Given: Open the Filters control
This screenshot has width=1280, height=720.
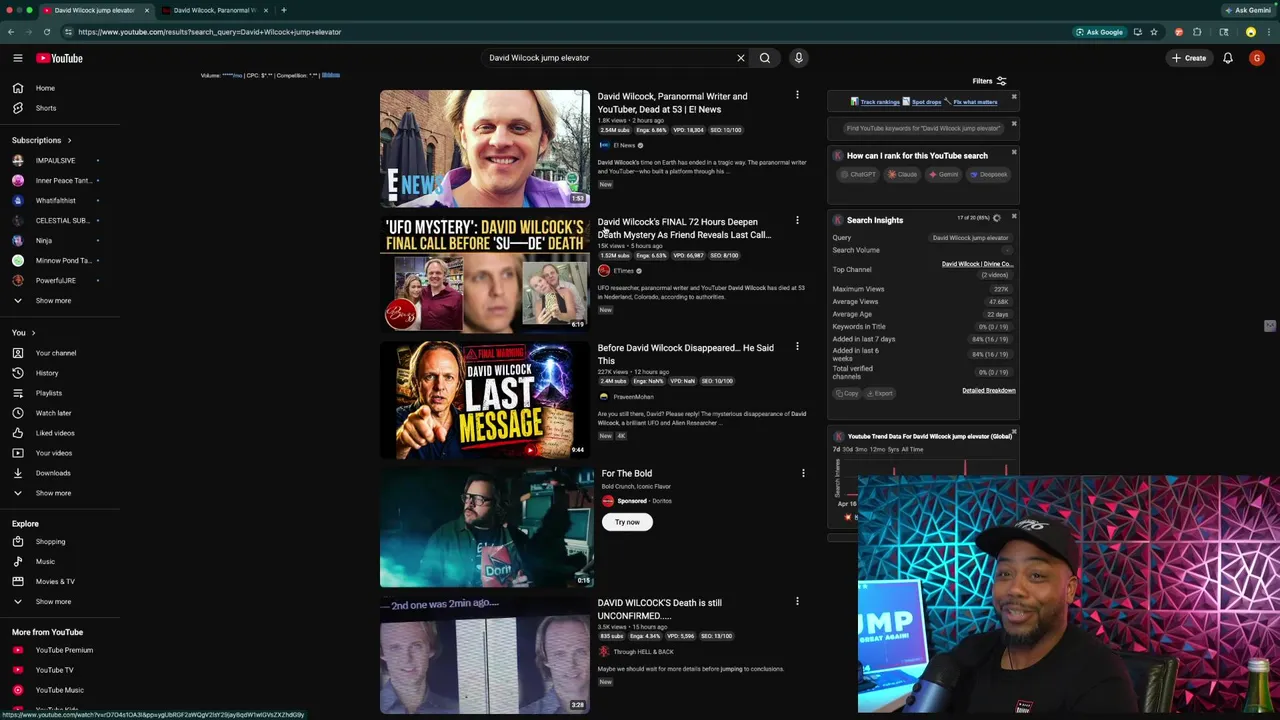Looking at the screenshot, I should click(989, 81).
